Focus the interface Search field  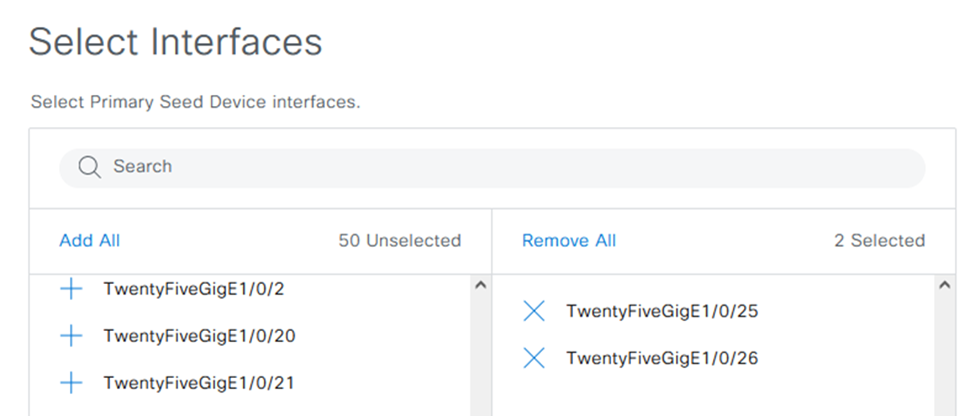(500, 167)
